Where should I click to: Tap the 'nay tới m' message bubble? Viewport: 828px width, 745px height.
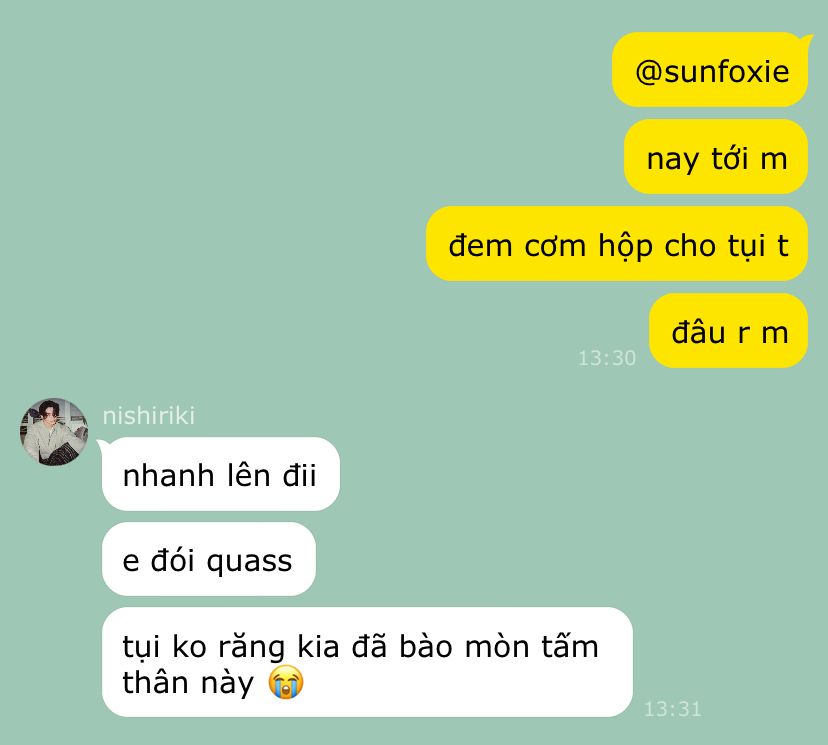pyautogui.click(x=716, y=157)
